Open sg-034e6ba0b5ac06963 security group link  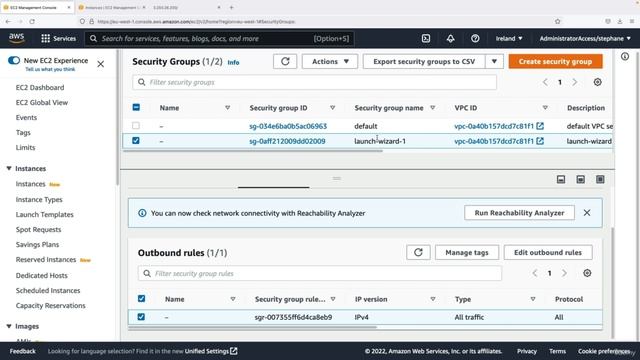coord(288,126)
